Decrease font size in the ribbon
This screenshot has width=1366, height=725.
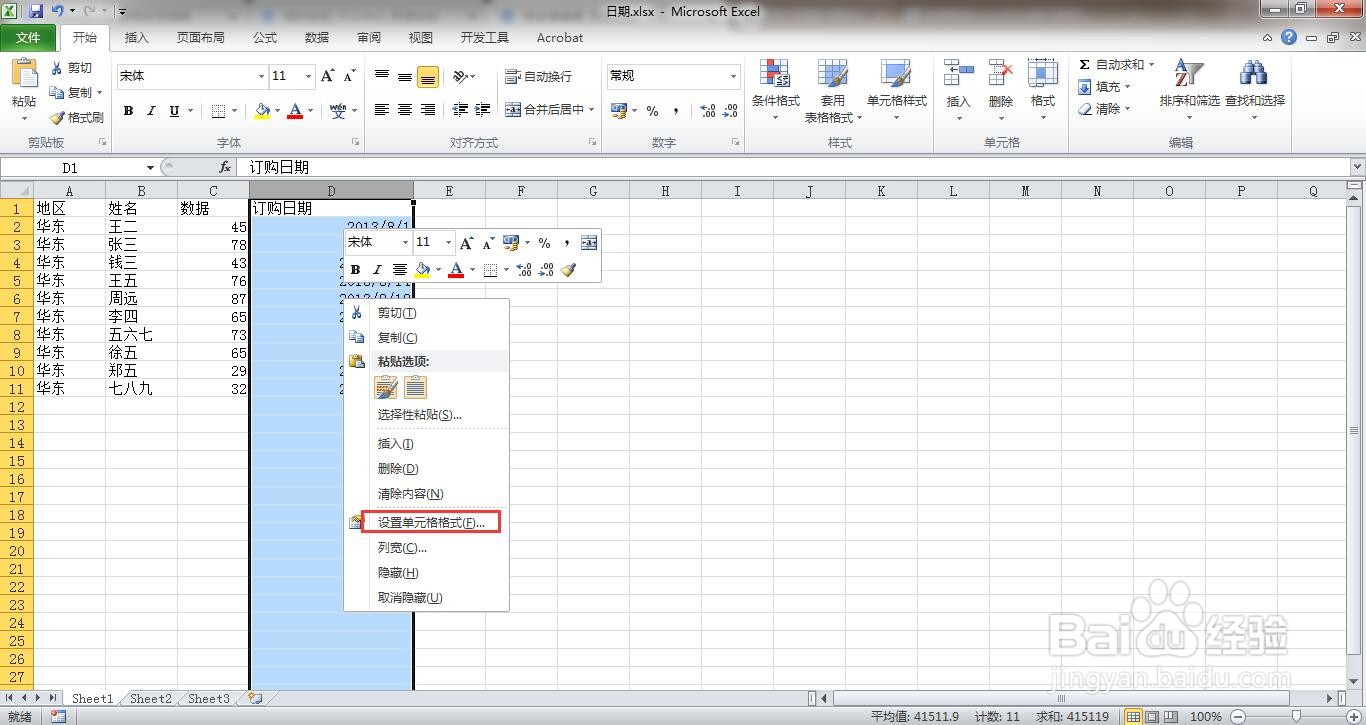pyautogui.click(x=349, y=76)
